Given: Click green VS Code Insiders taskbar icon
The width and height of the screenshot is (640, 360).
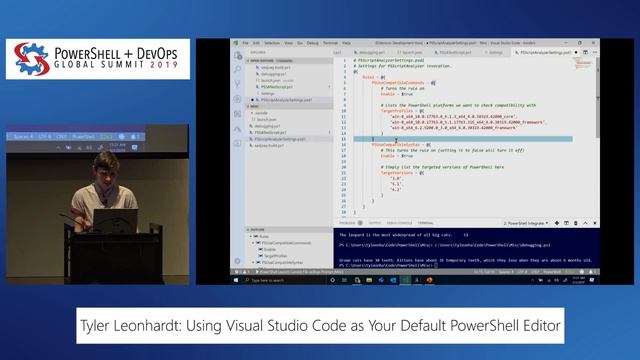Looking at the screenshot, I should tap(405, 280).
